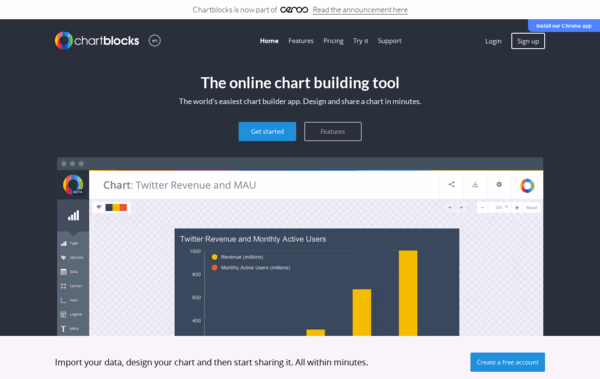Click the dark blue palette swatch

point(109,207)
